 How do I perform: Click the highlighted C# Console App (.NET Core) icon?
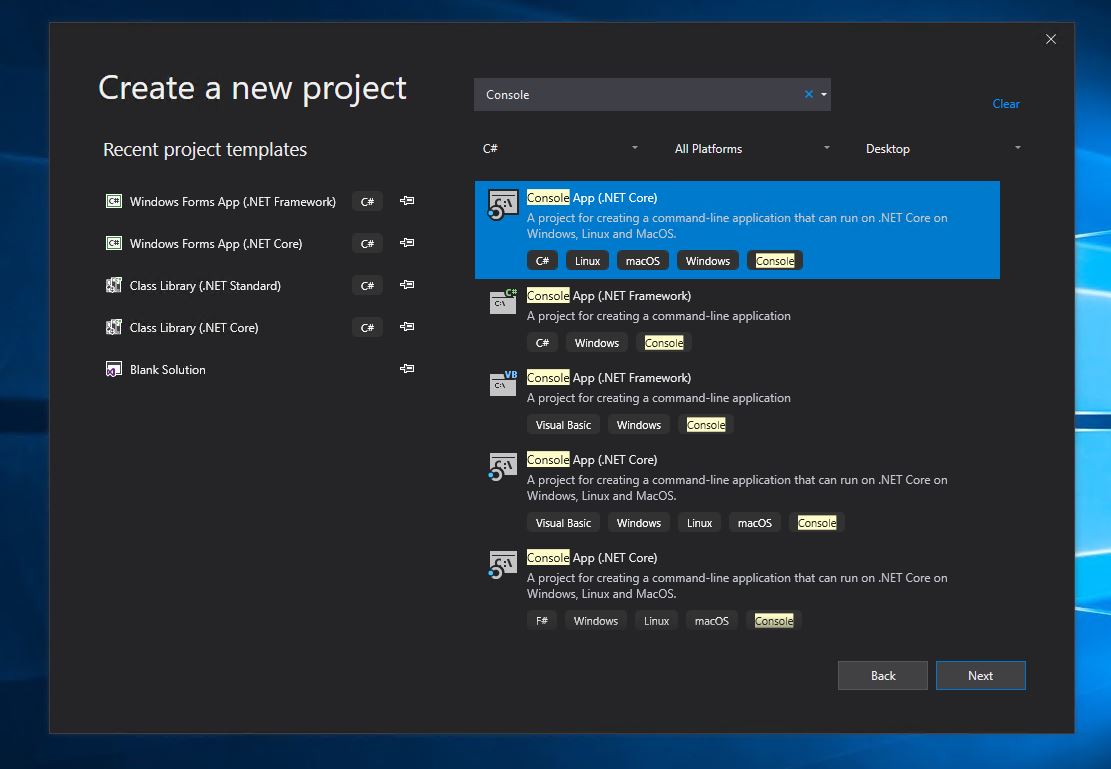tap(502, 205)
